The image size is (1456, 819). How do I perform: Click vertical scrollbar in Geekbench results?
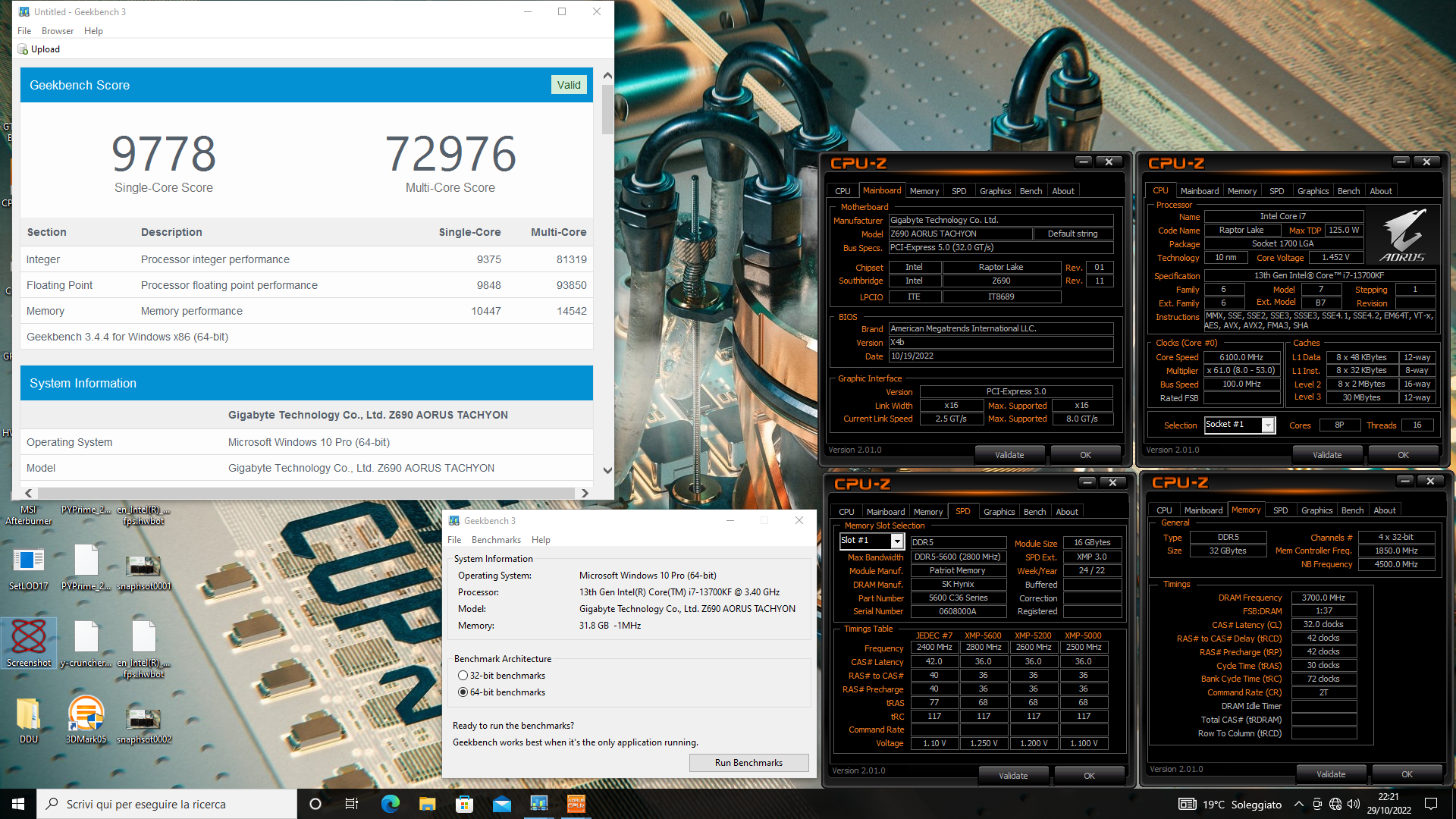pos(607,110)
